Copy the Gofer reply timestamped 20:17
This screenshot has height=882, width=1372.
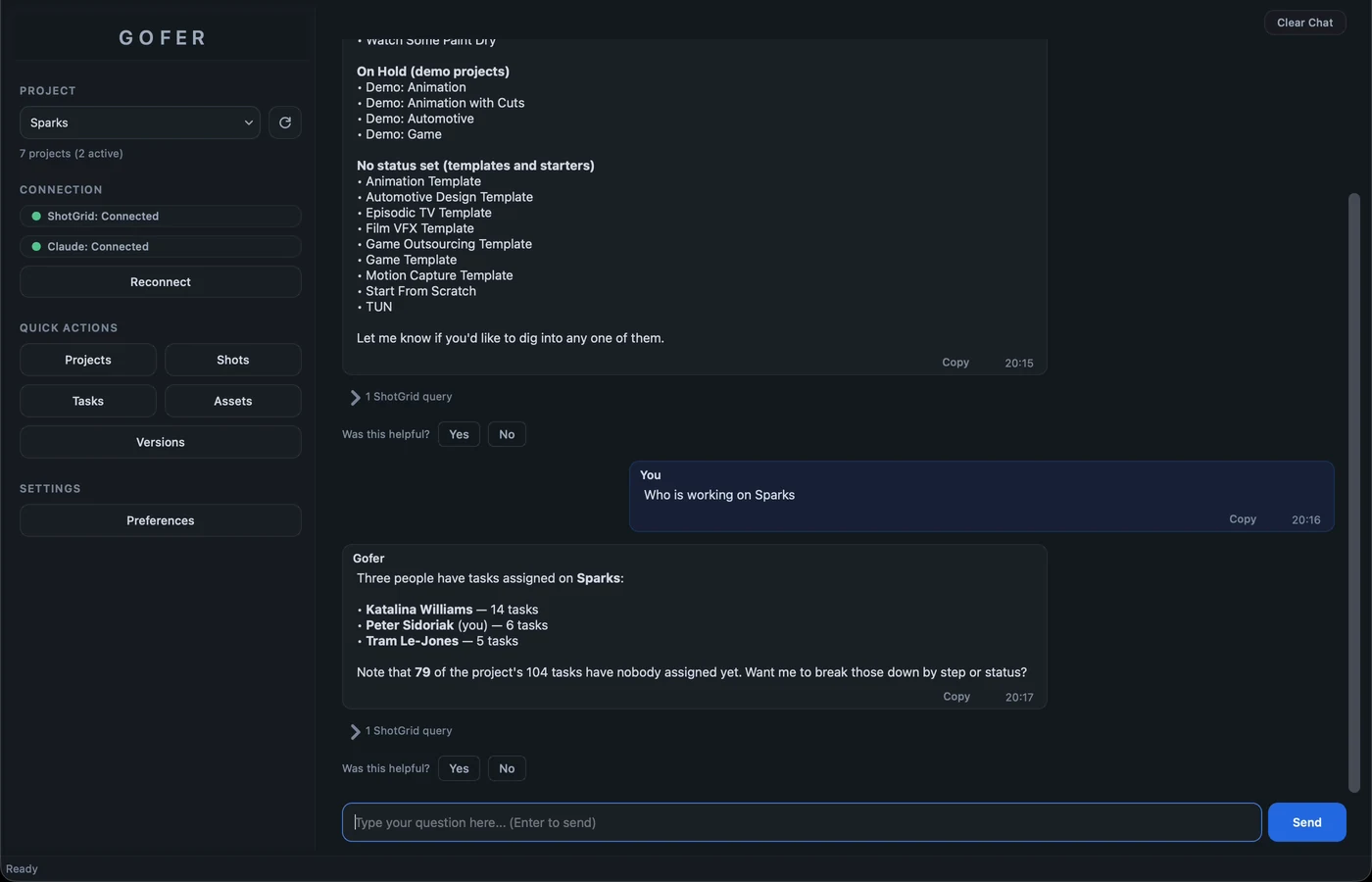956,697
